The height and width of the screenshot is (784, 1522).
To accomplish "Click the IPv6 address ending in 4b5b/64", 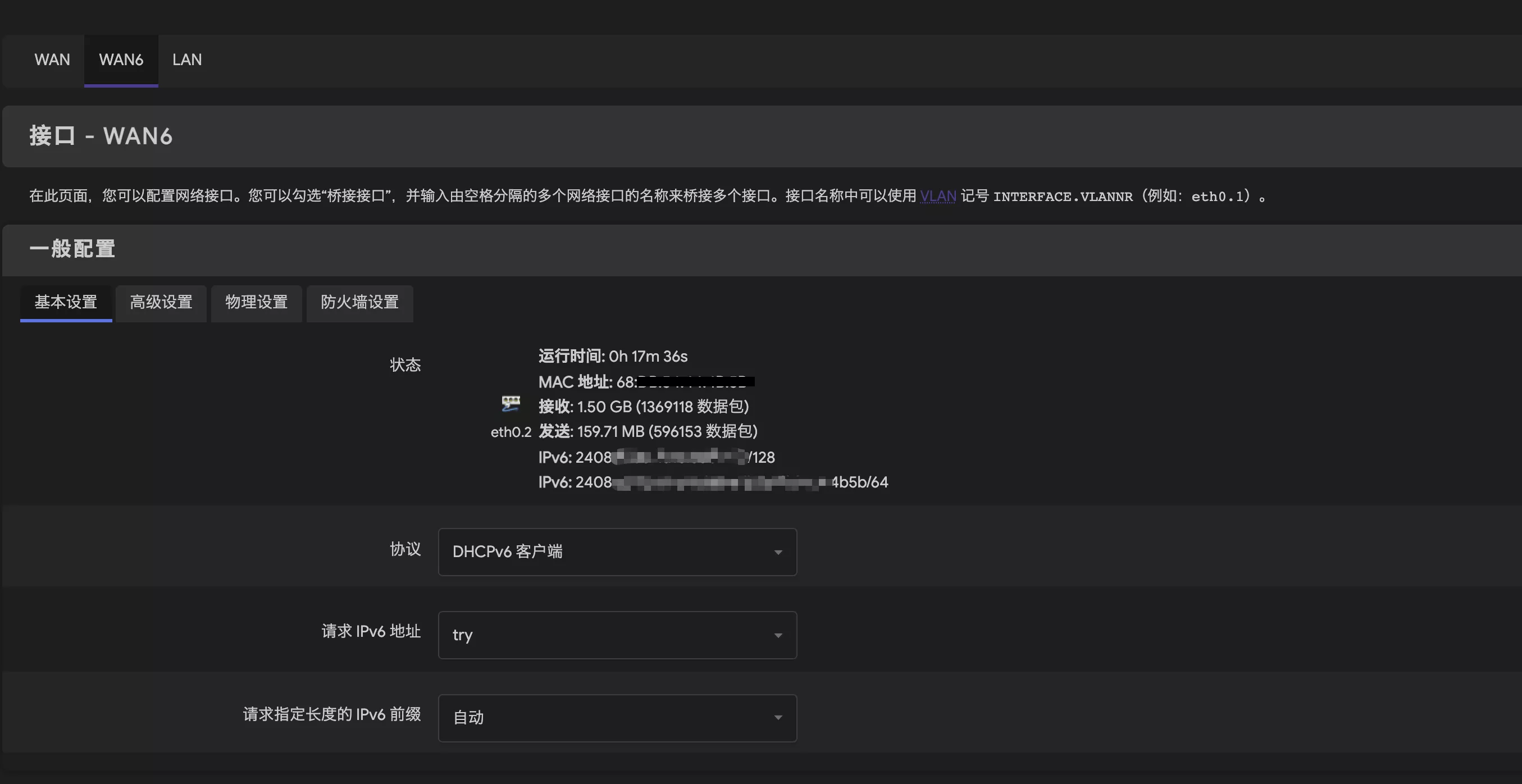I will pyautogui.click(x=713, y=482).
